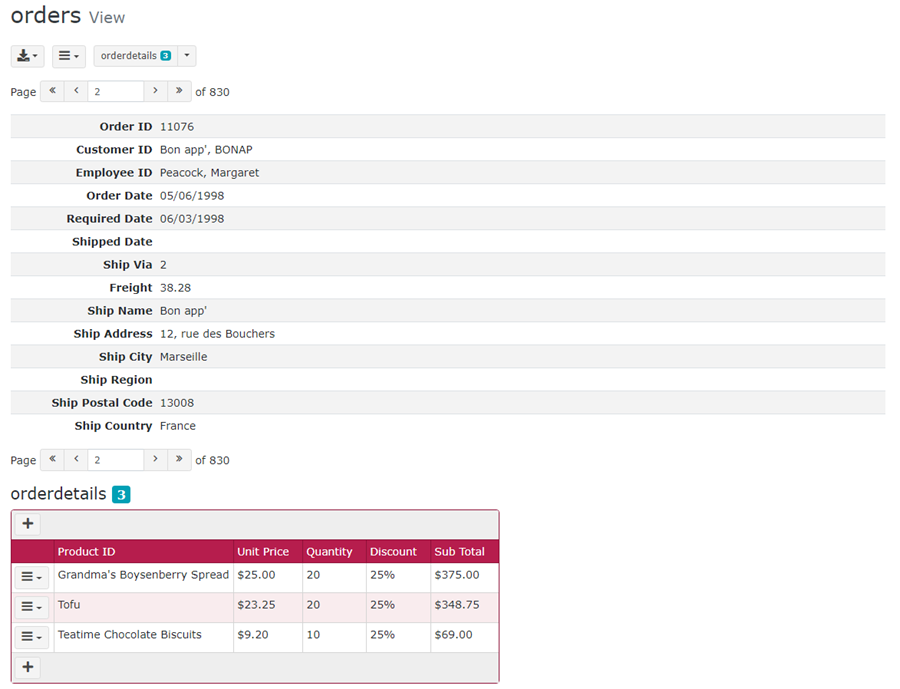The image size is (900, 689).
Task: Click add row plus below orderdetails table
Action: [28, 667]
